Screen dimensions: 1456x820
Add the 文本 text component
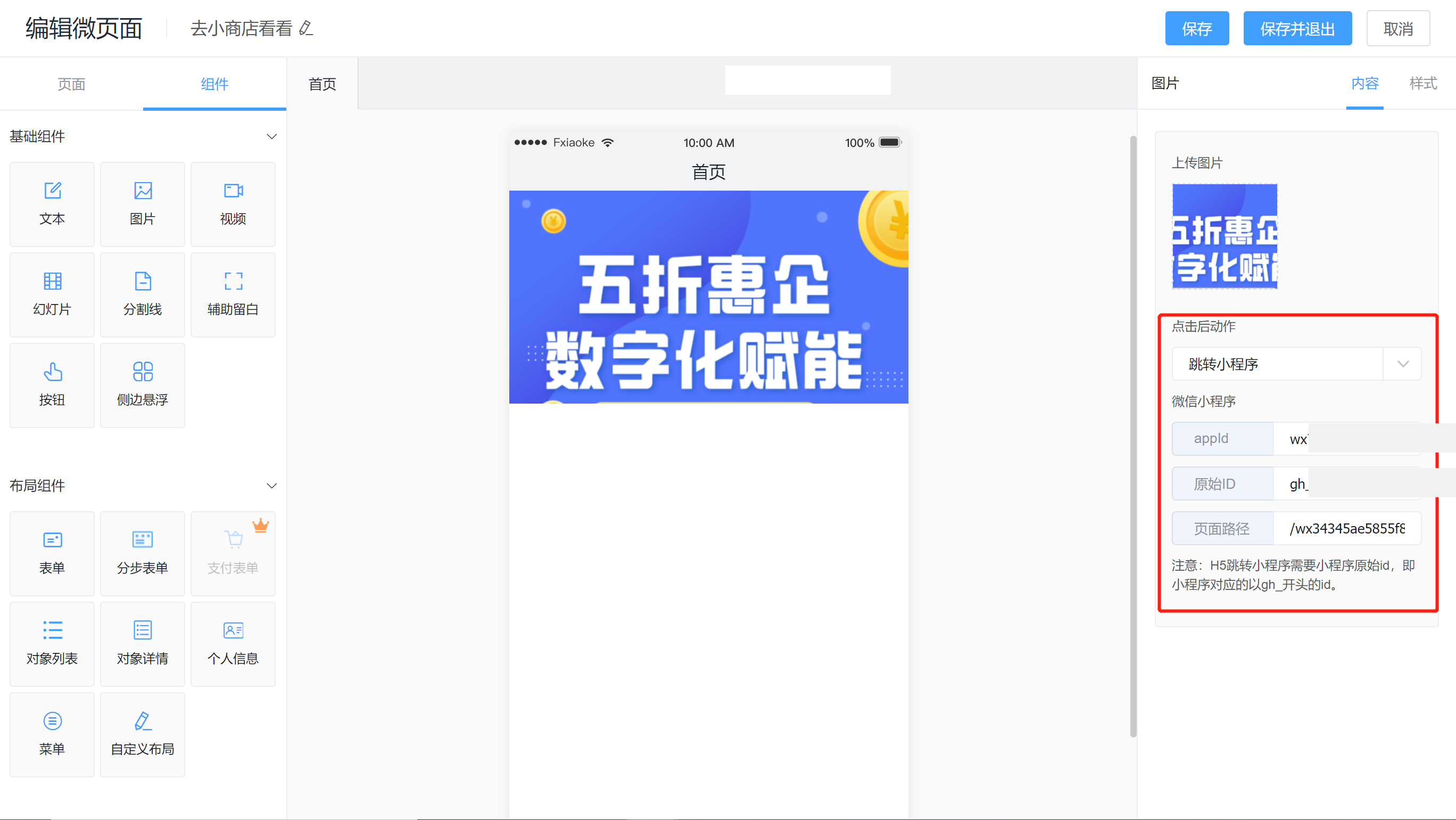(52, 204)
